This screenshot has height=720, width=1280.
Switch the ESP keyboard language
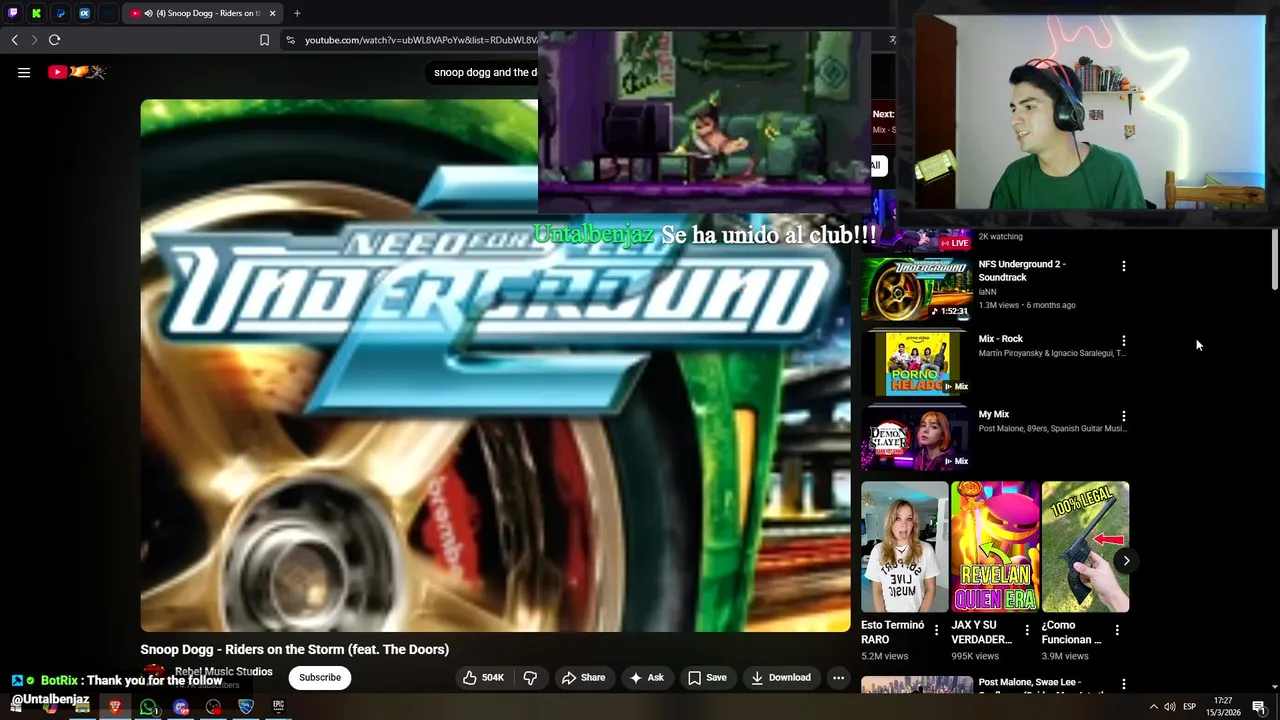pos(1189,707)
